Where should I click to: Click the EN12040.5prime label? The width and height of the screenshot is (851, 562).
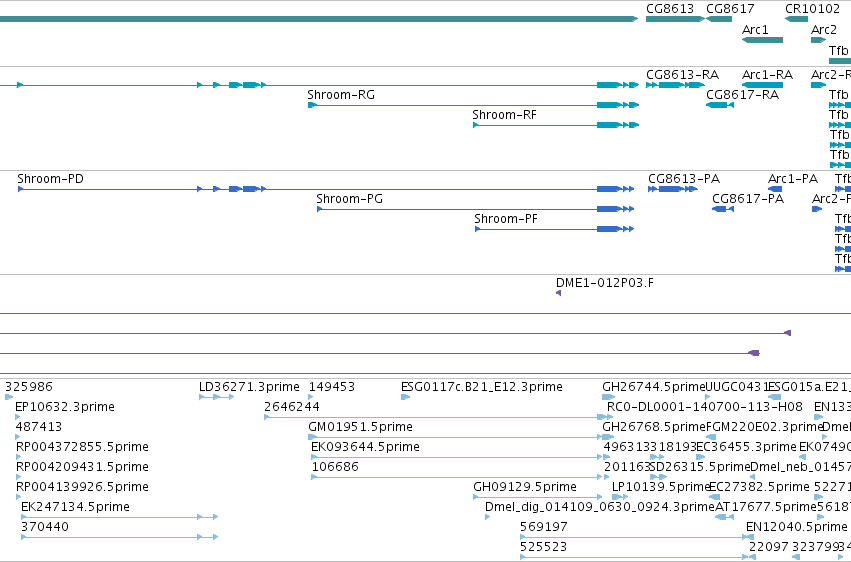tap(796, 527)
